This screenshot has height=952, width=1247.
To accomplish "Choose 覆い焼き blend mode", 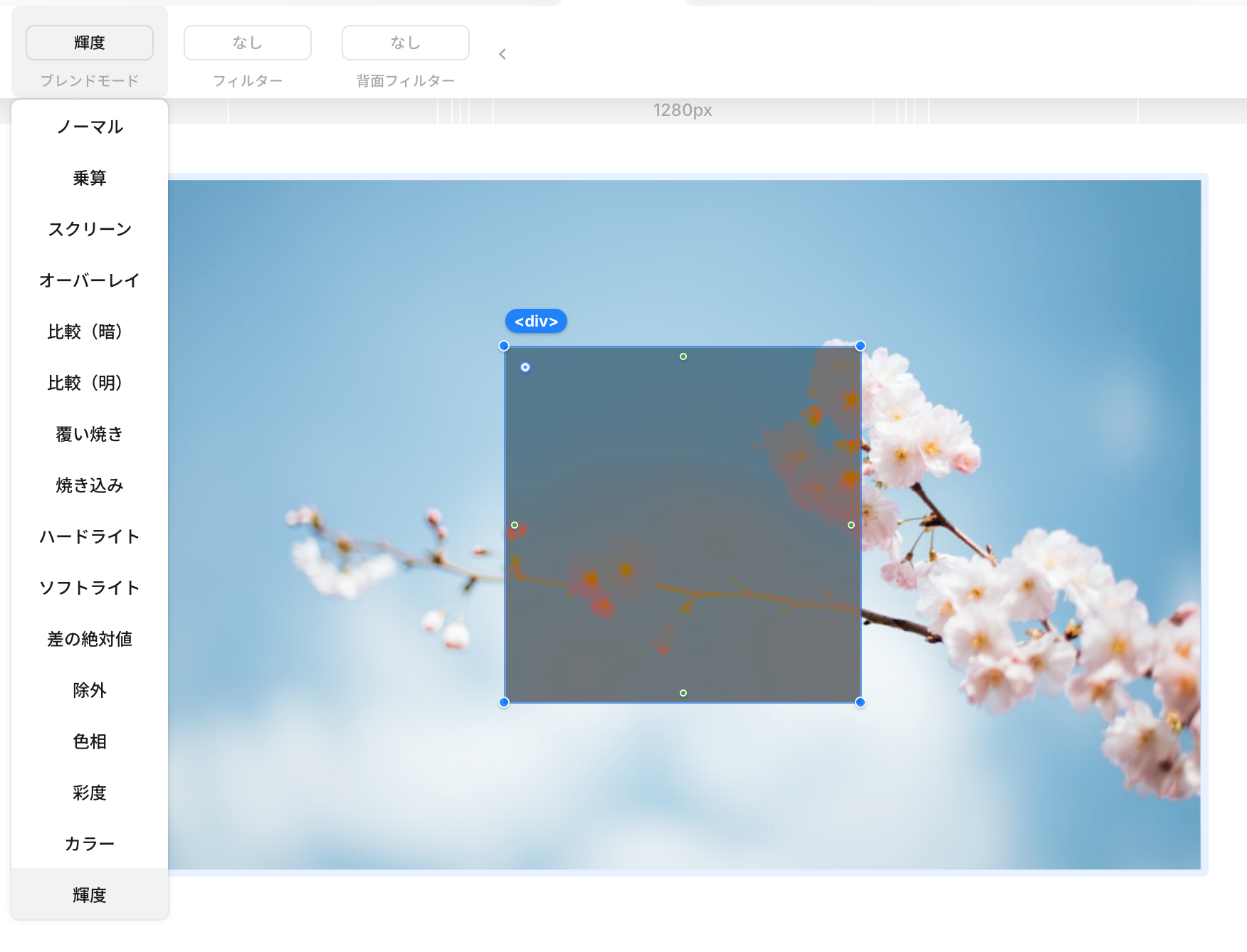I will click(90, 434).
